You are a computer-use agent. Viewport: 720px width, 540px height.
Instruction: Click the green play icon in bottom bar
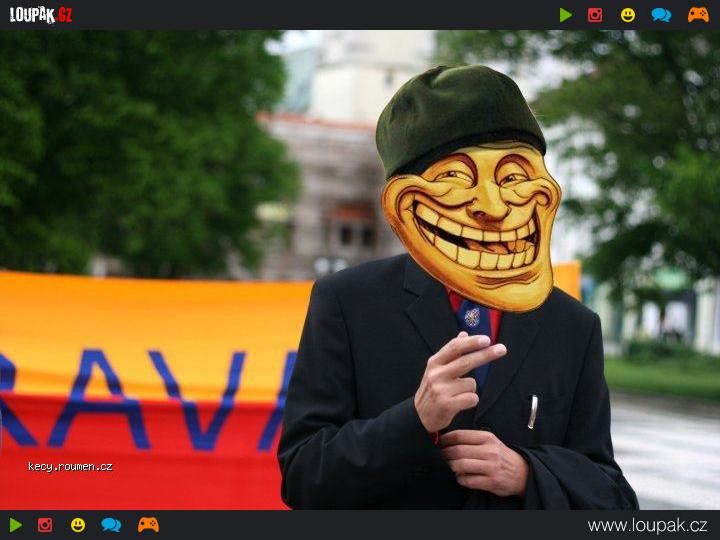pyautogui.click(x=16, y=525)
